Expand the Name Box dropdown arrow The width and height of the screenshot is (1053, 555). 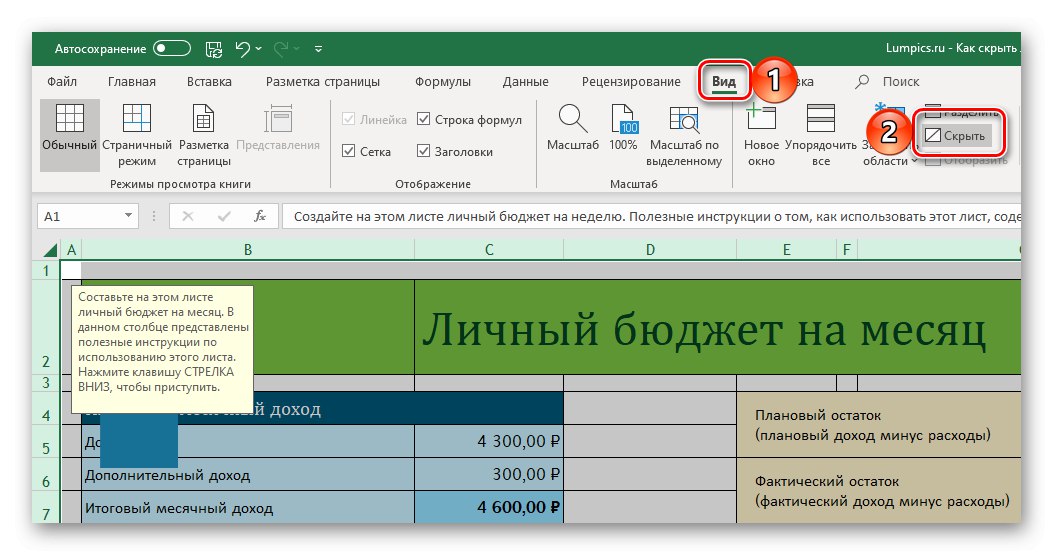(128, 216)
